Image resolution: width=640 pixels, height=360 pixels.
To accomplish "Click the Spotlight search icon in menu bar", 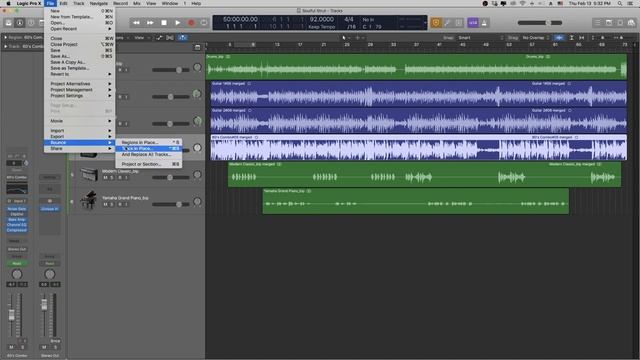I will tap(620, 3).
